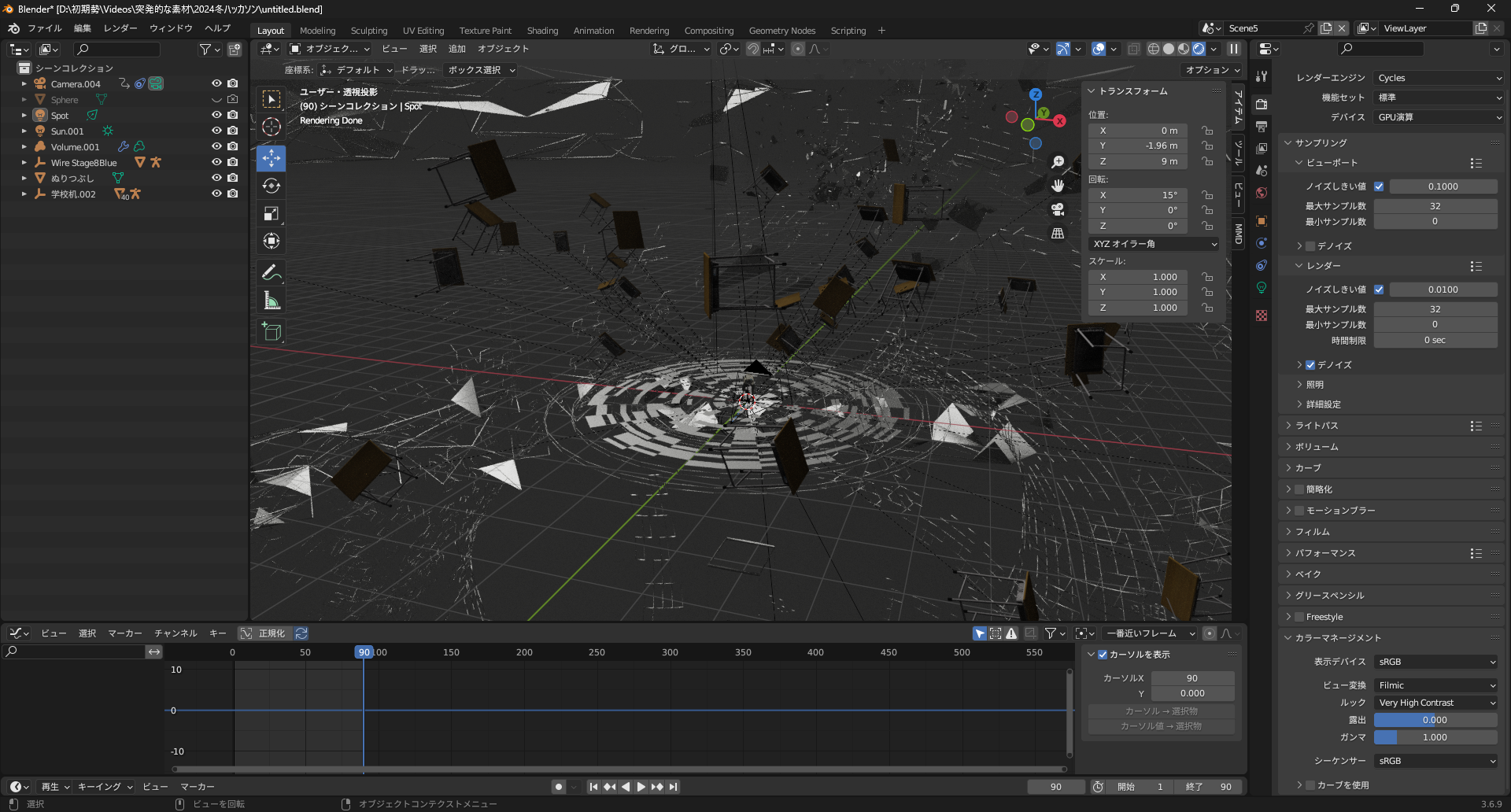Hide Camera.004 in viewport
Screen dimensions: 1511x812
(216, 83)
